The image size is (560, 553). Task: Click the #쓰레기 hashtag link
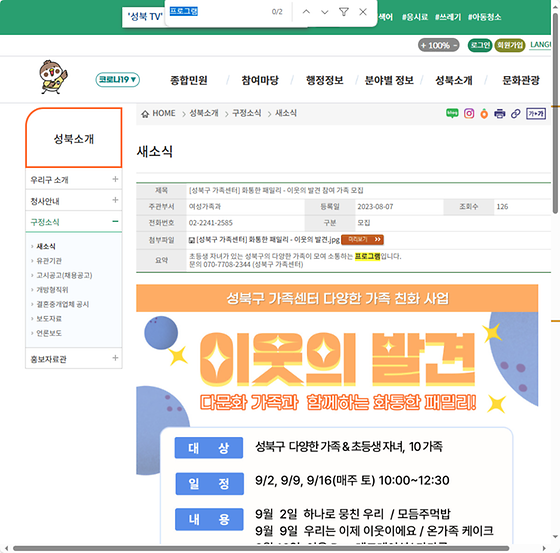pos(448,17)
